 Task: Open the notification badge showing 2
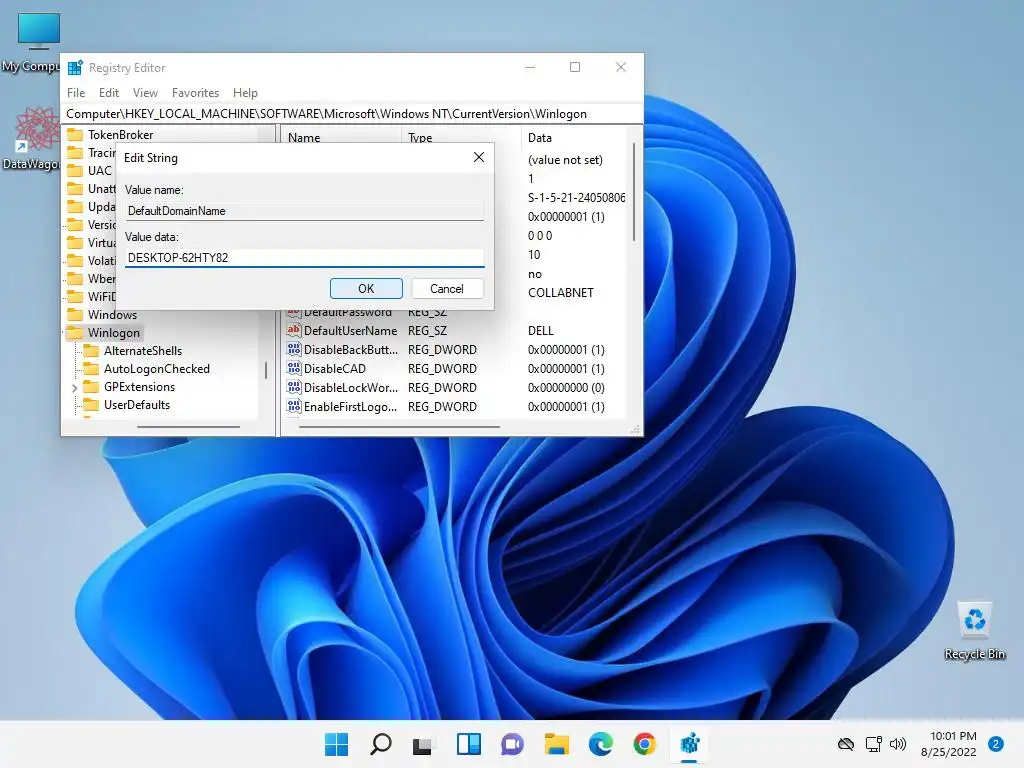click(x=996, y=744)
